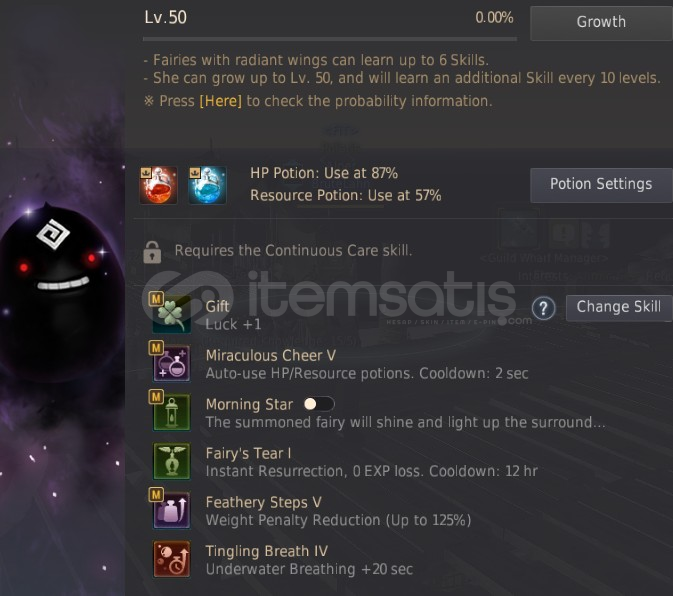Click the black fairy character portrait
The height and width of the screenshot is (596, 673).
[59, 292]
